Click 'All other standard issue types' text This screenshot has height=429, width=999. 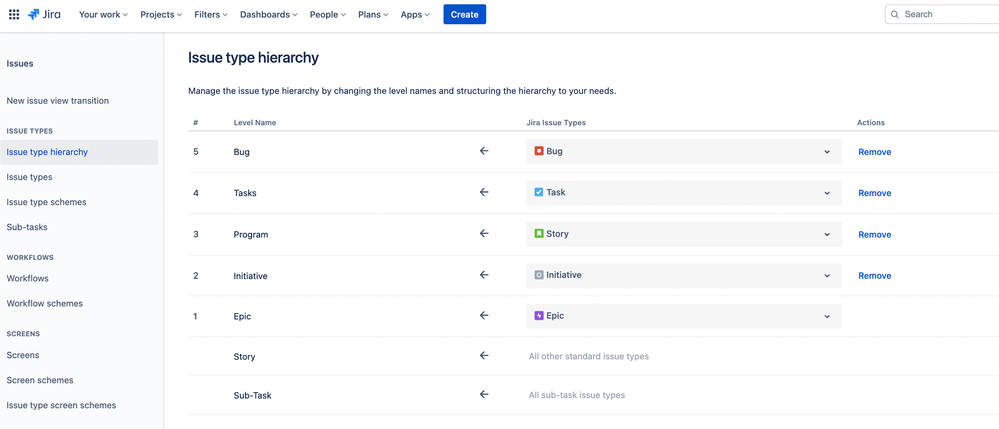coord(589,356)
